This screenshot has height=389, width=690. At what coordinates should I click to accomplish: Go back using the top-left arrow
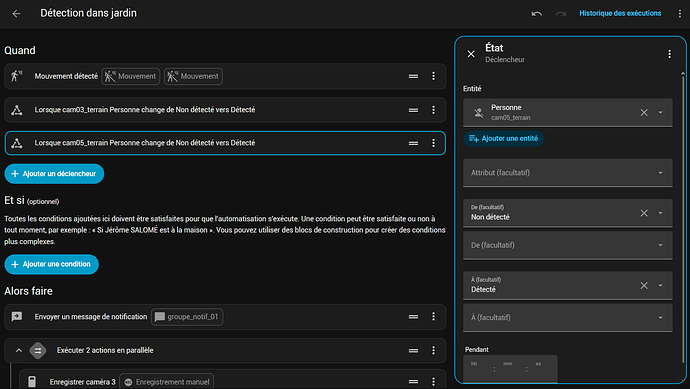pos(16,14)
